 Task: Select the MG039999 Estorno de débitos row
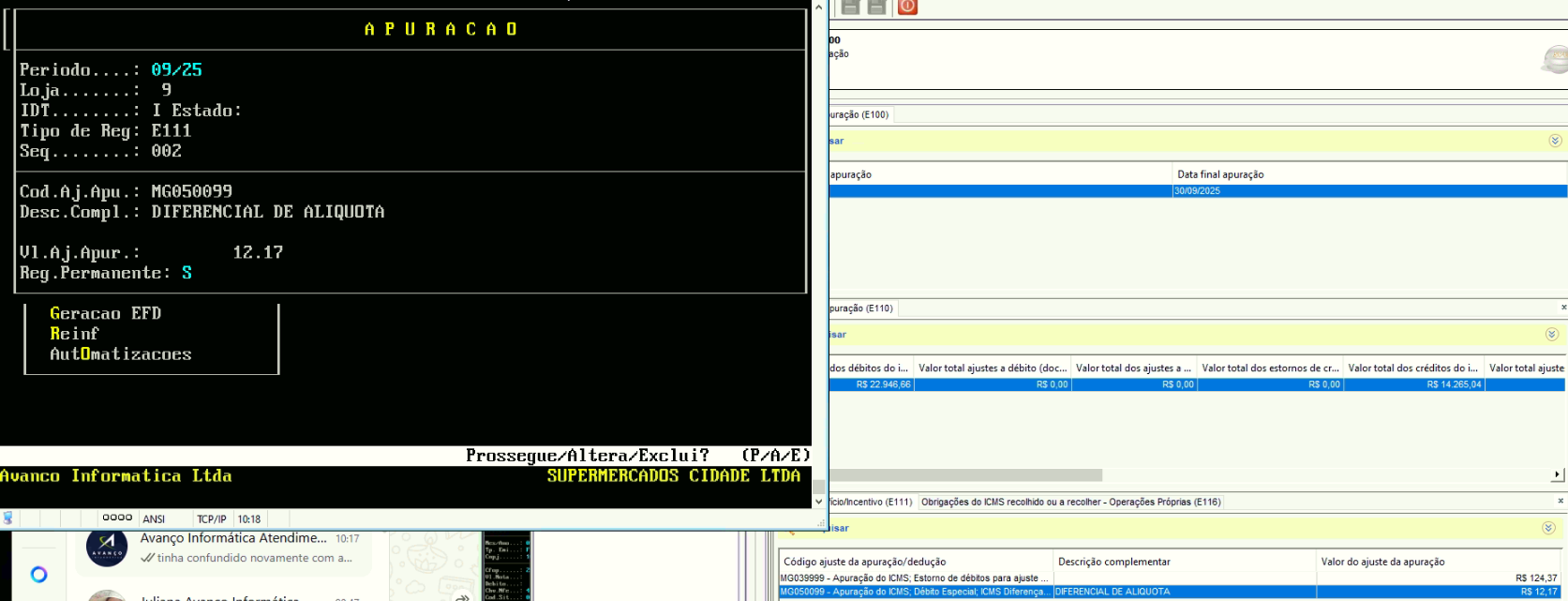pos(914,578)
